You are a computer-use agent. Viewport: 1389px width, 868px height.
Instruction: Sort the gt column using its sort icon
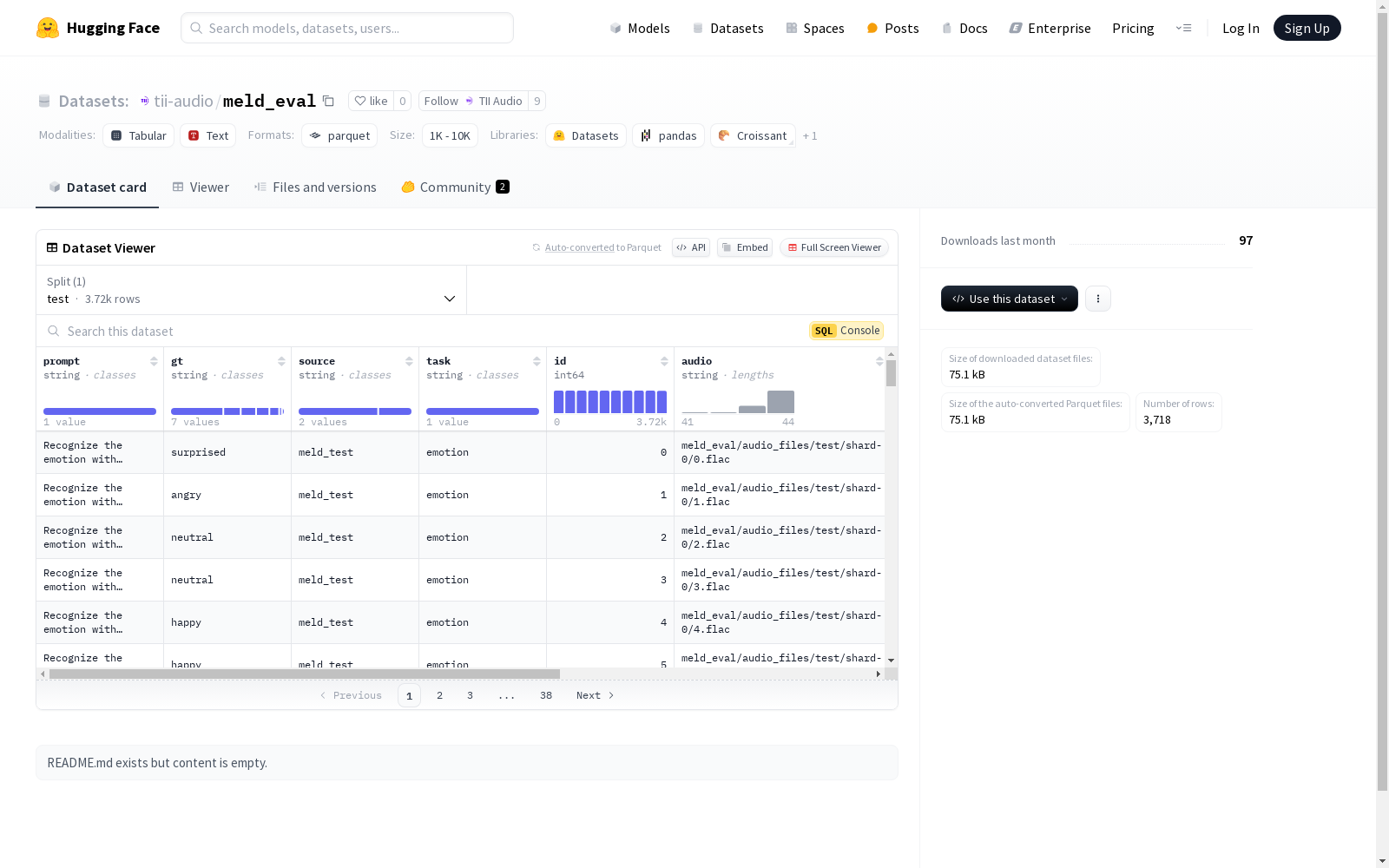pos(281,361)
